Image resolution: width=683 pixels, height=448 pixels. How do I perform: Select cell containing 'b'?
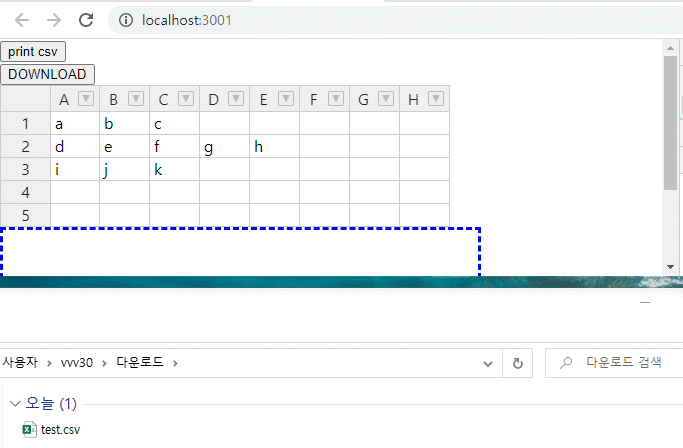[125, 123]
